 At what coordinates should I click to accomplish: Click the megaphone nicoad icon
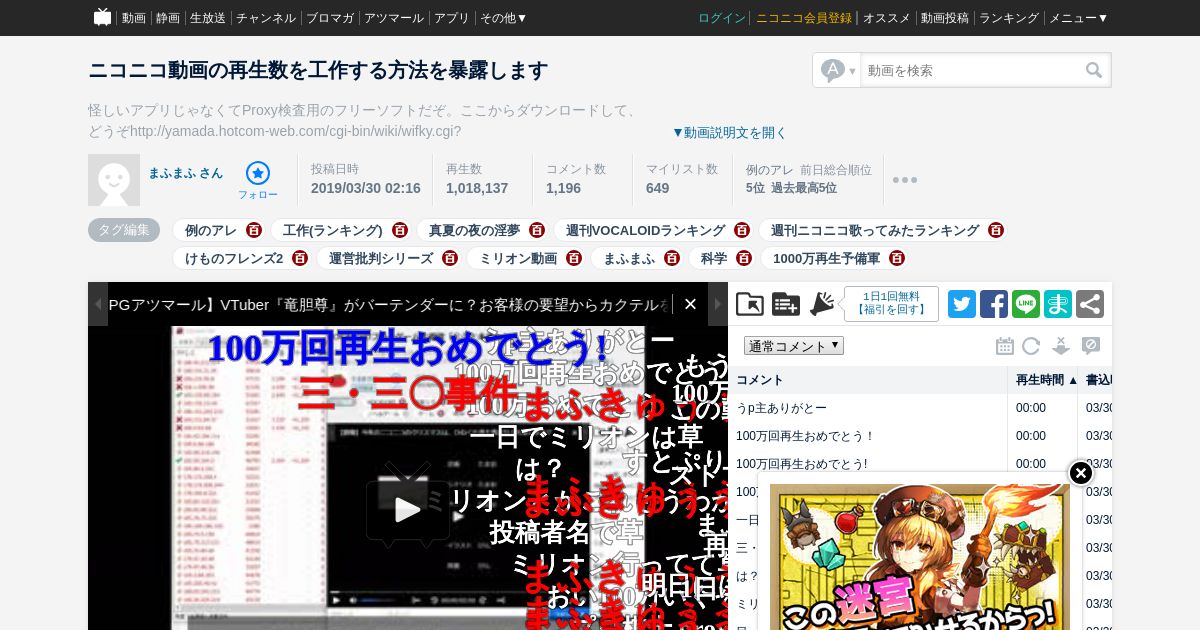coord(822,304)
